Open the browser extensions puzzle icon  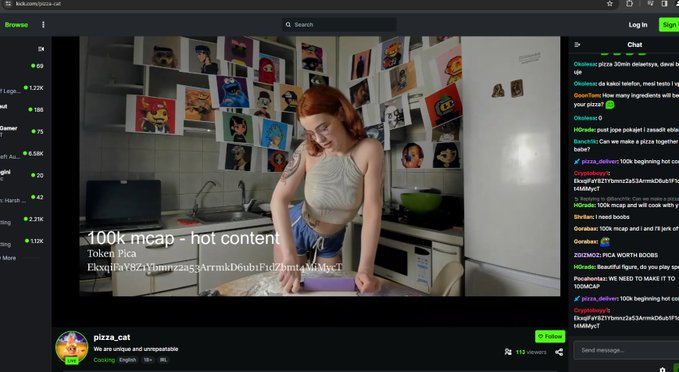pyautogui.click(x=630, y=3)
